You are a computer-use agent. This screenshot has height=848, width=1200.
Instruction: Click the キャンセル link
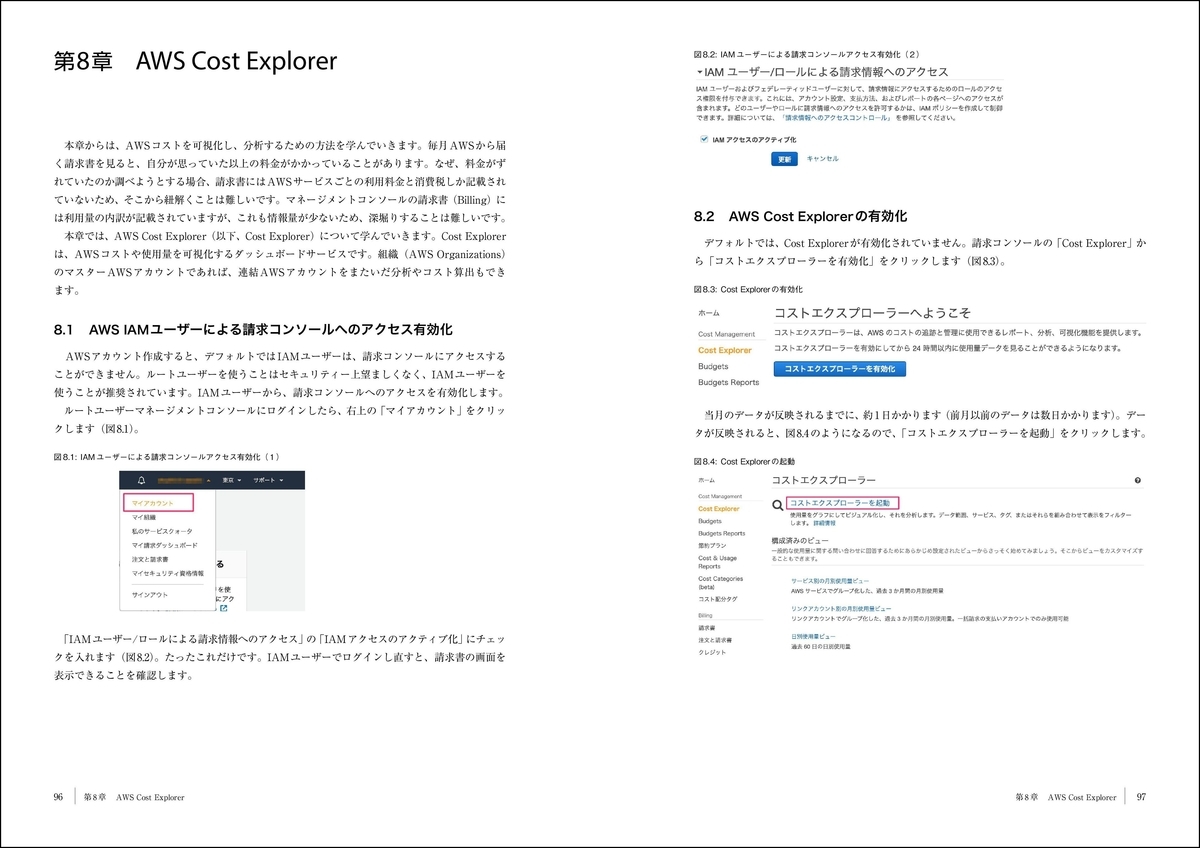point(822,159)
